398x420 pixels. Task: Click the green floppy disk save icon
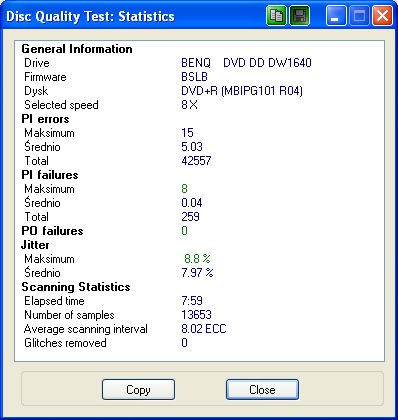coord(300,16)
